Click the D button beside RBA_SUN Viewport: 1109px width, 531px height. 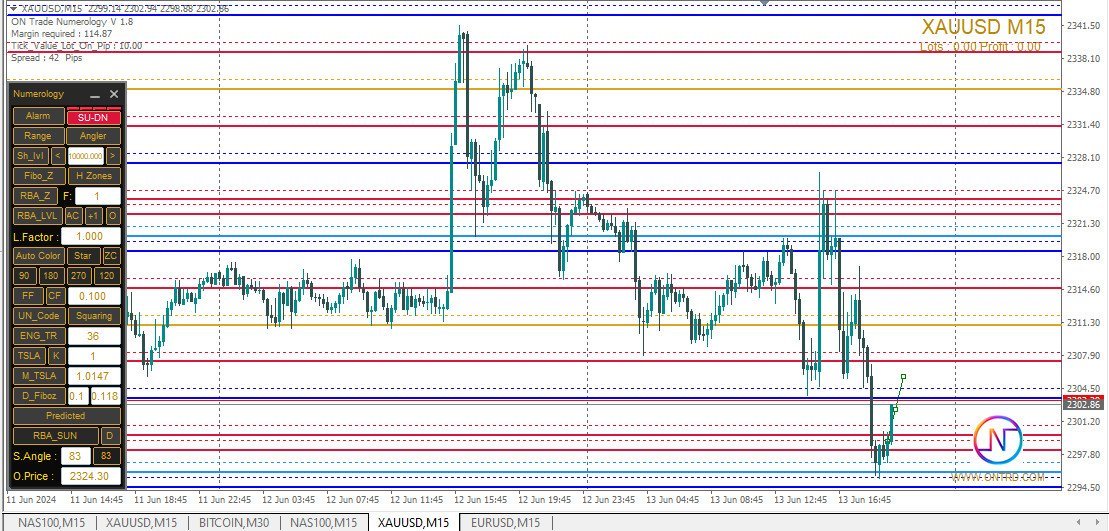point(110,436)
